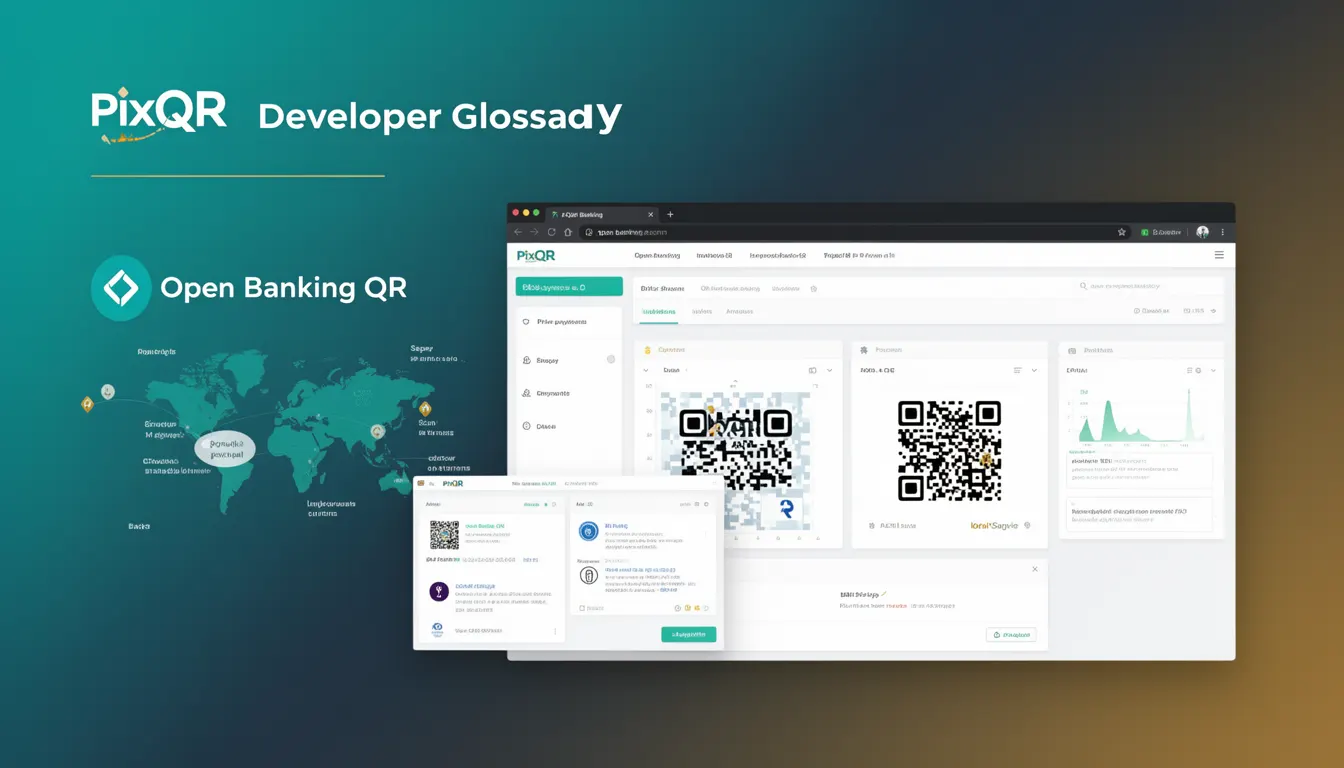Select the open browser tab titled Banking

tap(601, 214)
